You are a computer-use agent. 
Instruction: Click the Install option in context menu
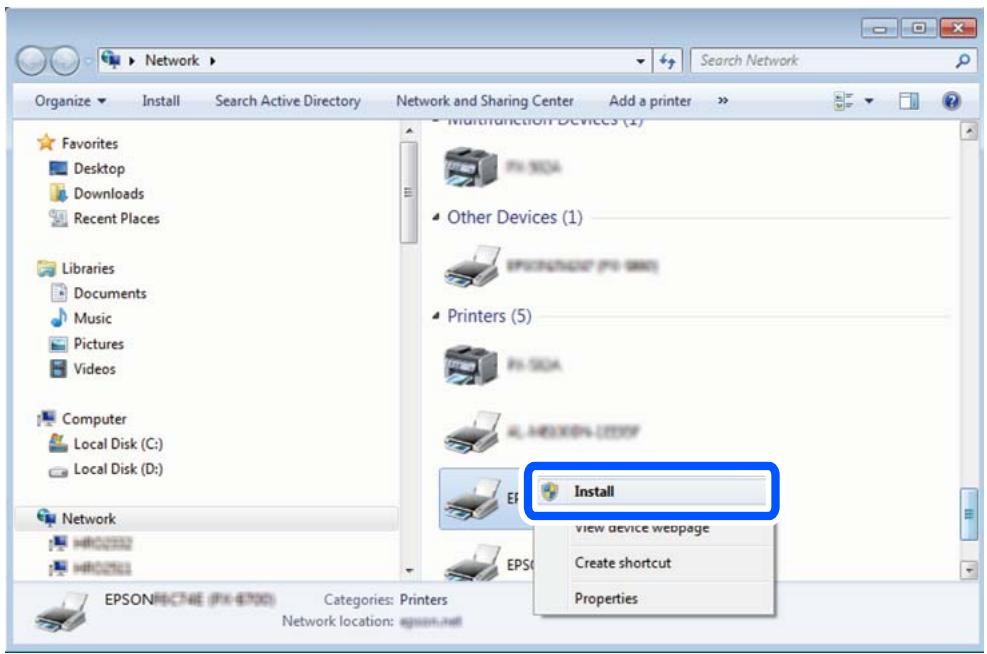pyautogui.click(x=594, y=491)
